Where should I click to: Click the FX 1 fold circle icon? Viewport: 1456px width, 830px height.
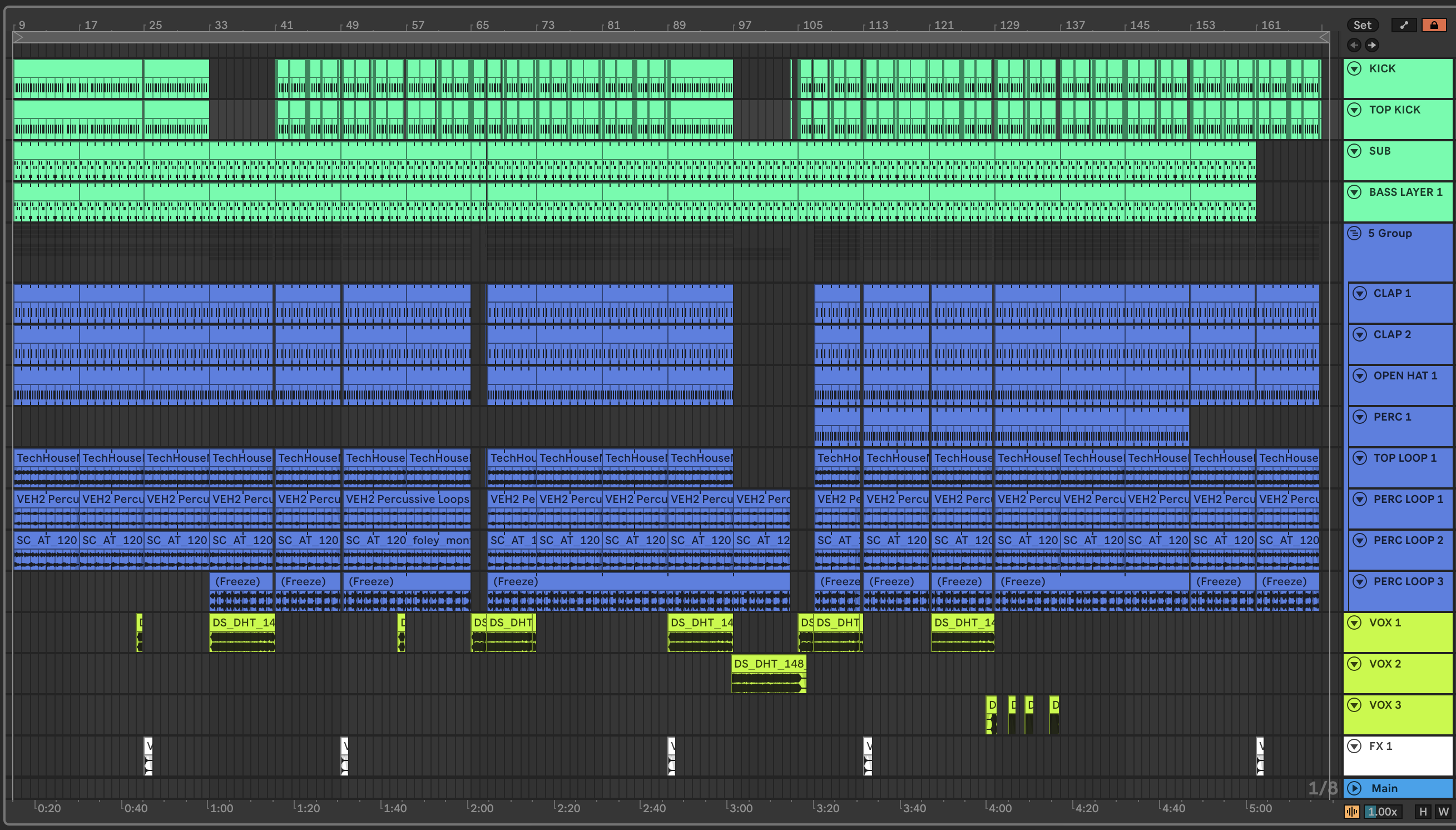pos(1354,746)
